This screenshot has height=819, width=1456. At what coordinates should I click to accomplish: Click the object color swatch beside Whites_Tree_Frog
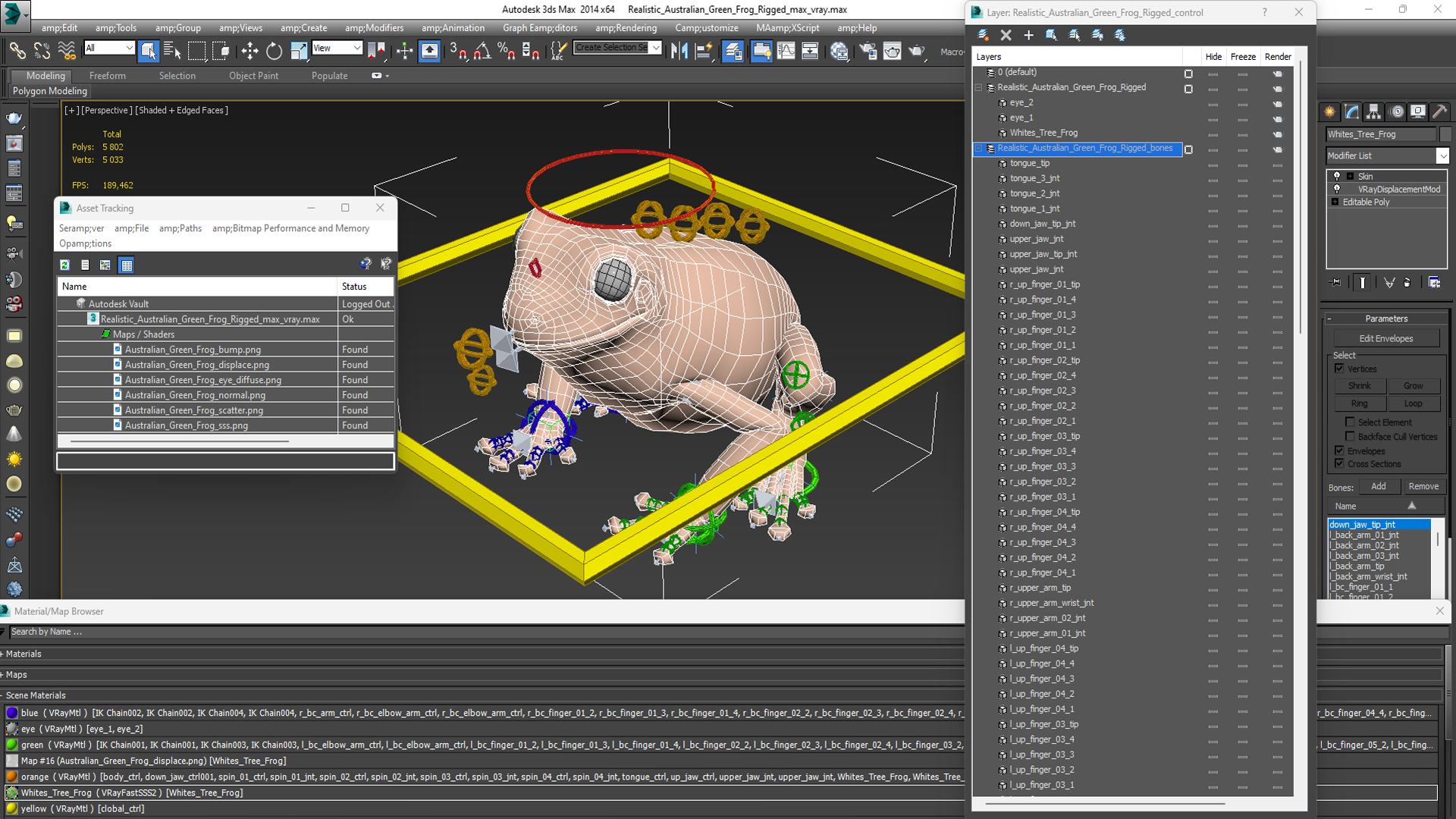[x=1445, y=134]
